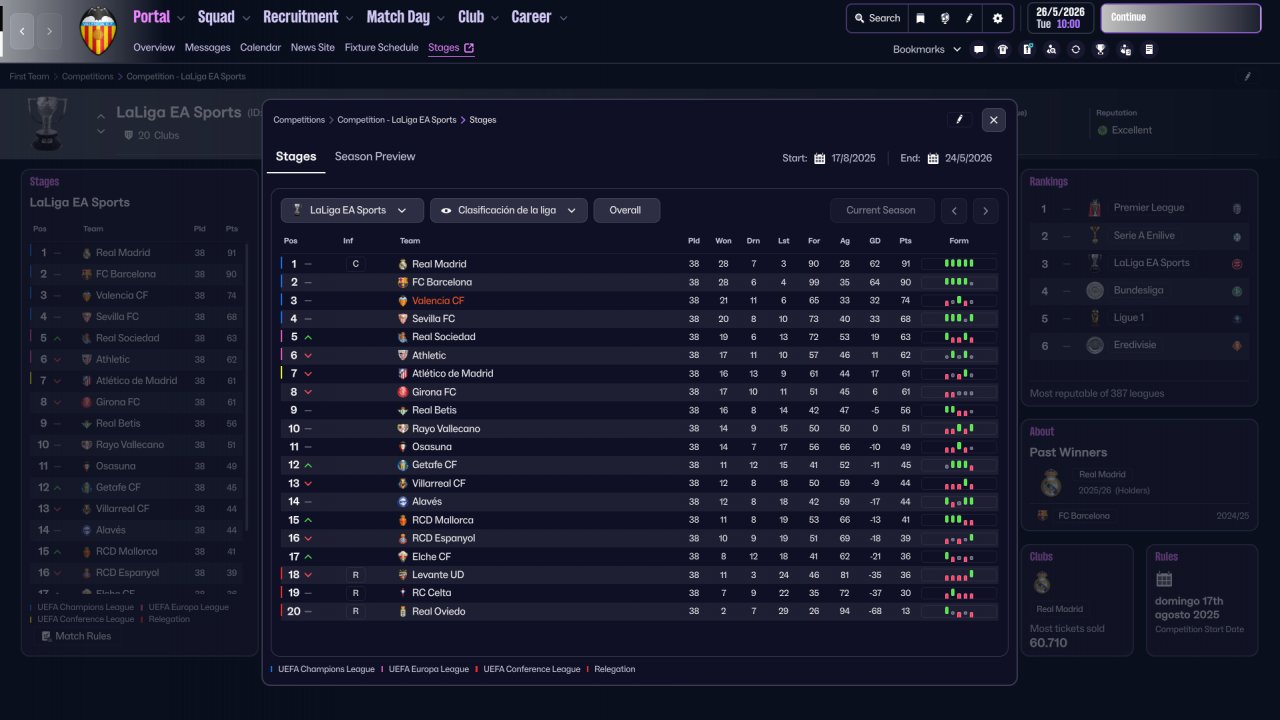Click the Real Madrid crest in the table
The height and width of the screenshot is (720, 1280).
(403, 264)
